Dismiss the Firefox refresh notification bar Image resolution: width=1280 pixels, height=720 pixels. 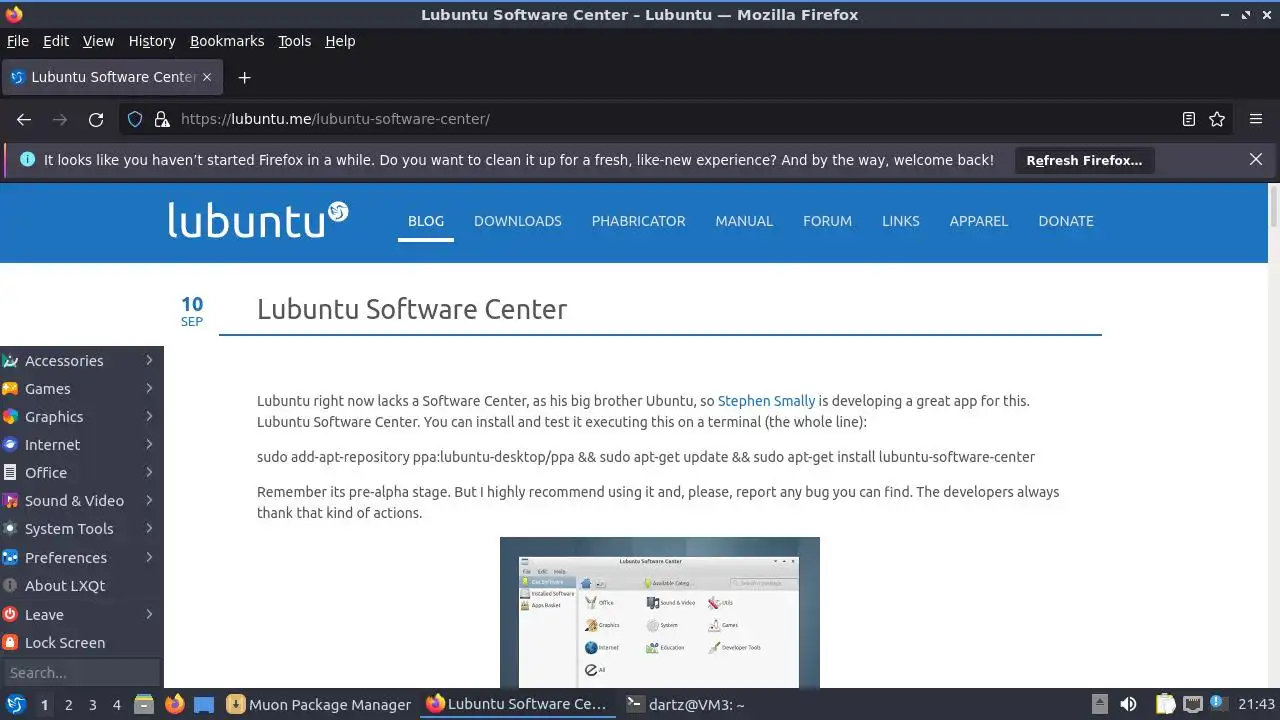[x=1256, y=159]
